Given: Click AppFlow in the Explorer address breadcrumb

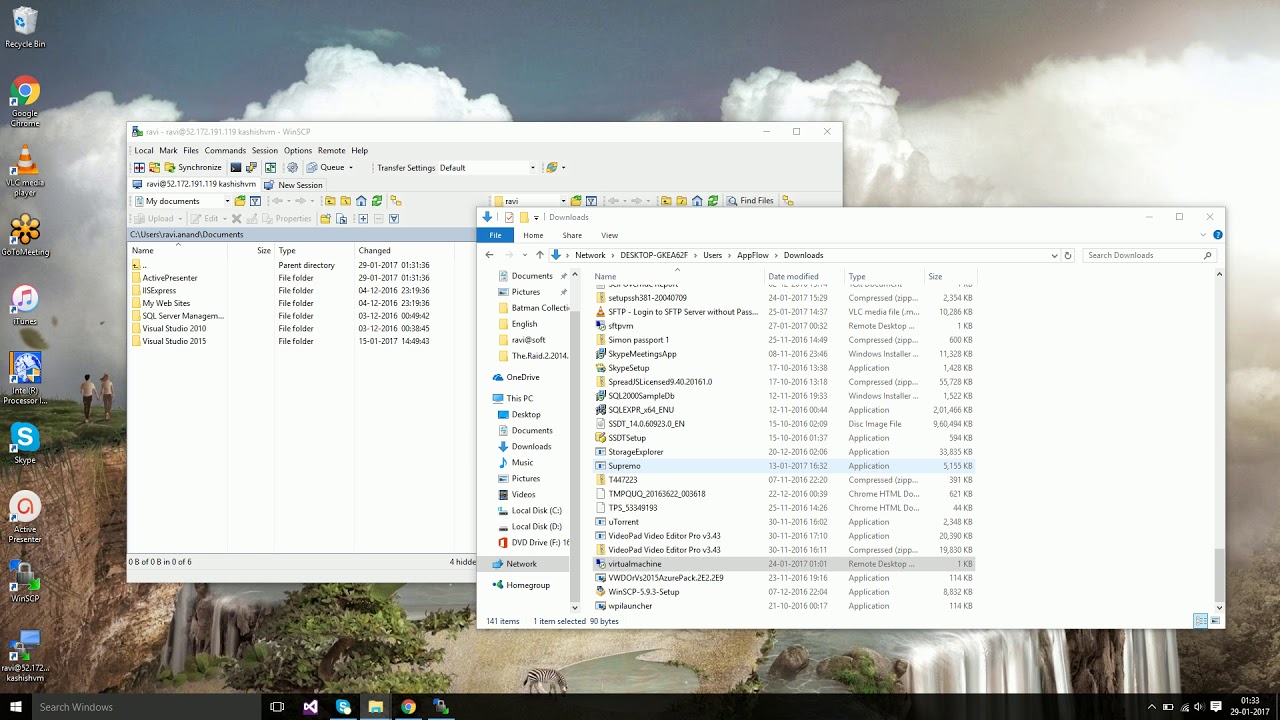Looking at the screenshot, I should (753, 255).
